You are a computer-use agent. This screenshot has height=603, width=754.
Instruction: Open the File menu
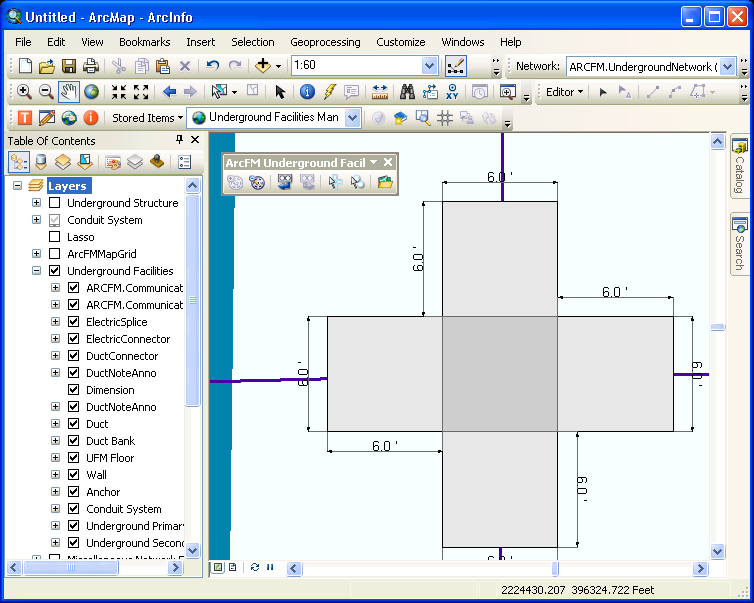(x=23, y=42)
